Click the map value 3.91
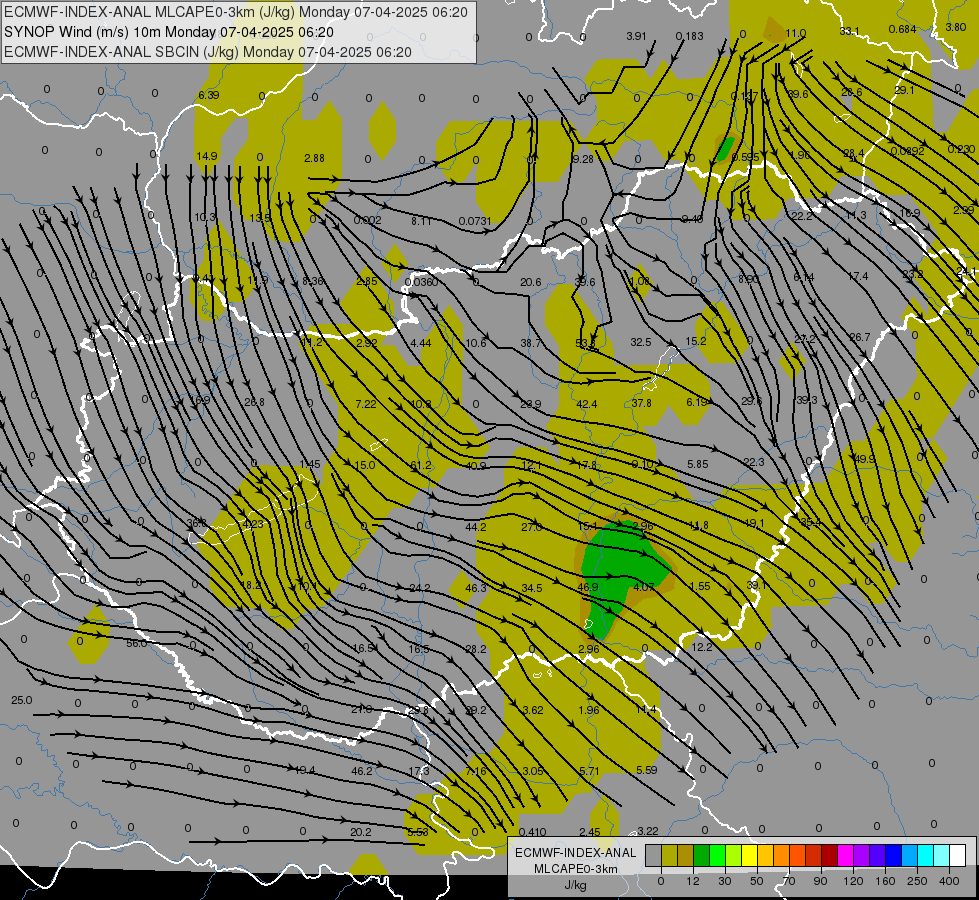 tap(636, 36)
